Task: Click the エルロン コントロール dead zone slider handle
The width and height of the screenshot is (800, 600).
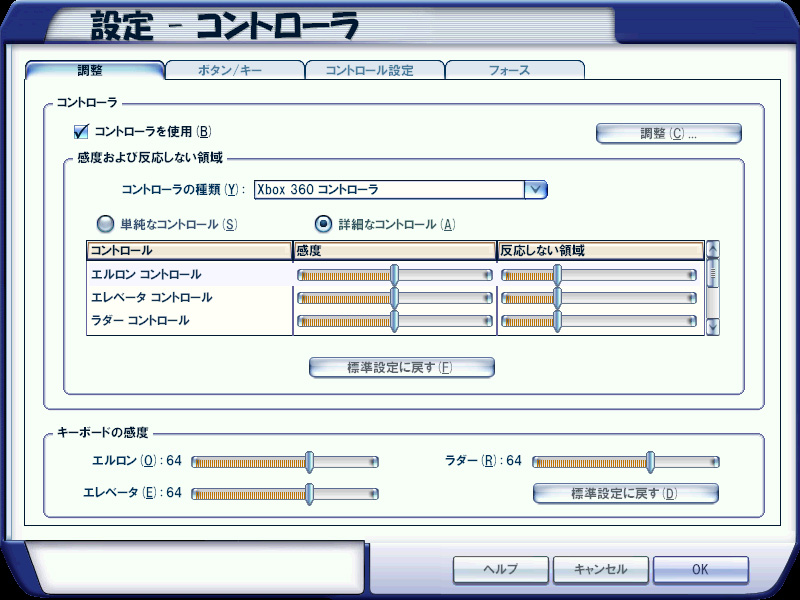Action: tap(557, 276)
